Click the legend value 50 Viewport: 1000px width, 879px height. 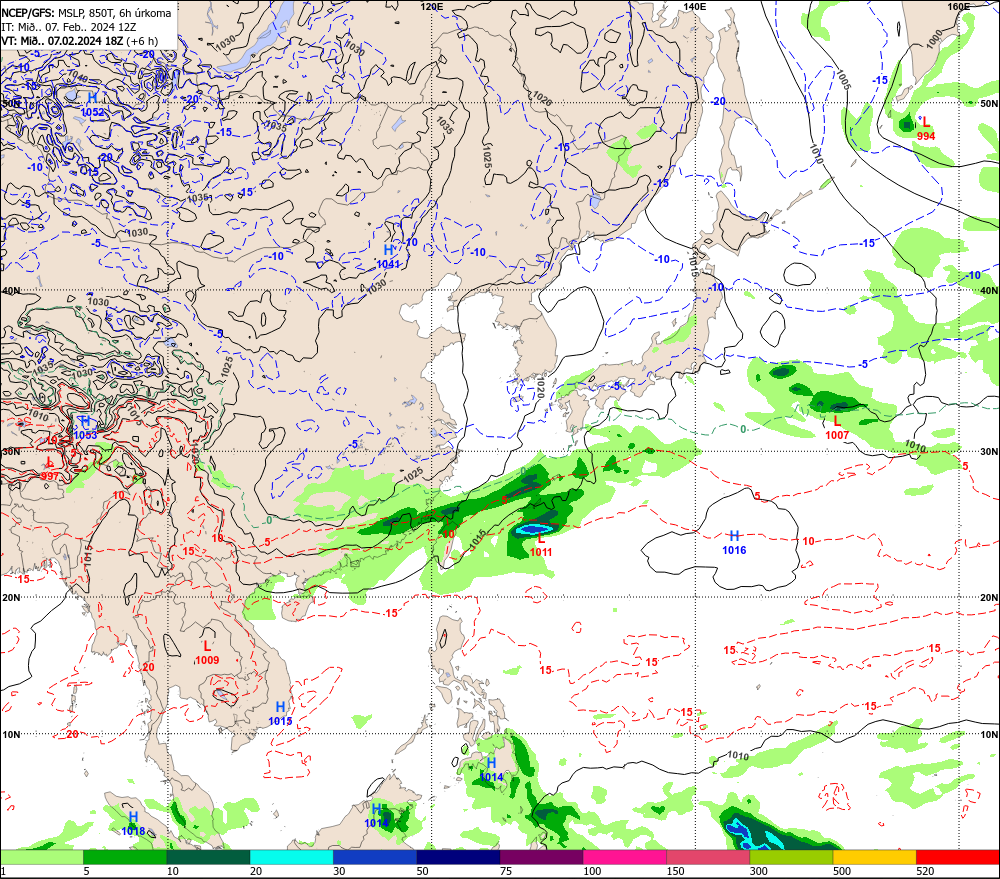(x=422, y=871)
